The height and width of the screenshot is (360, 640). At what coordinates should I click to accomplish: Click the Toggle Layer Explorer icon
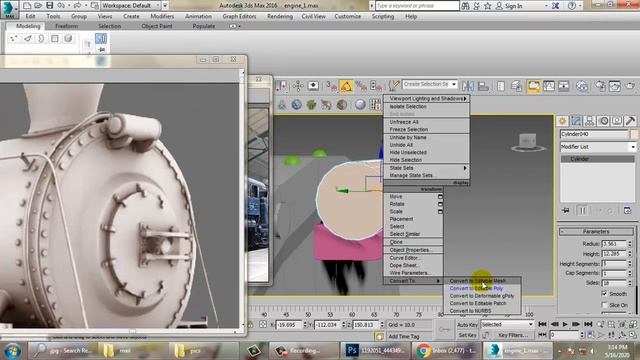[x=516, y=86]
